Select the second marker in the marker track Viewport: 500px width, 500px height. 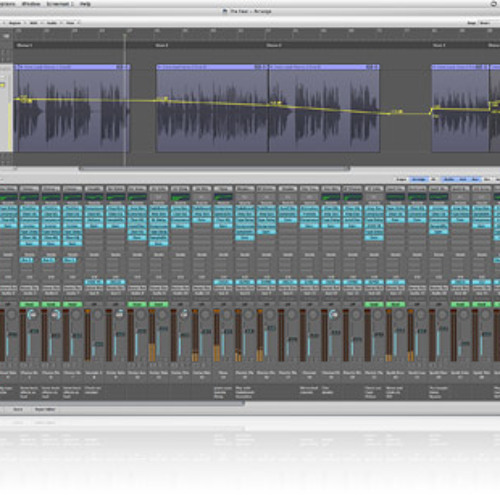coord(162,45)
